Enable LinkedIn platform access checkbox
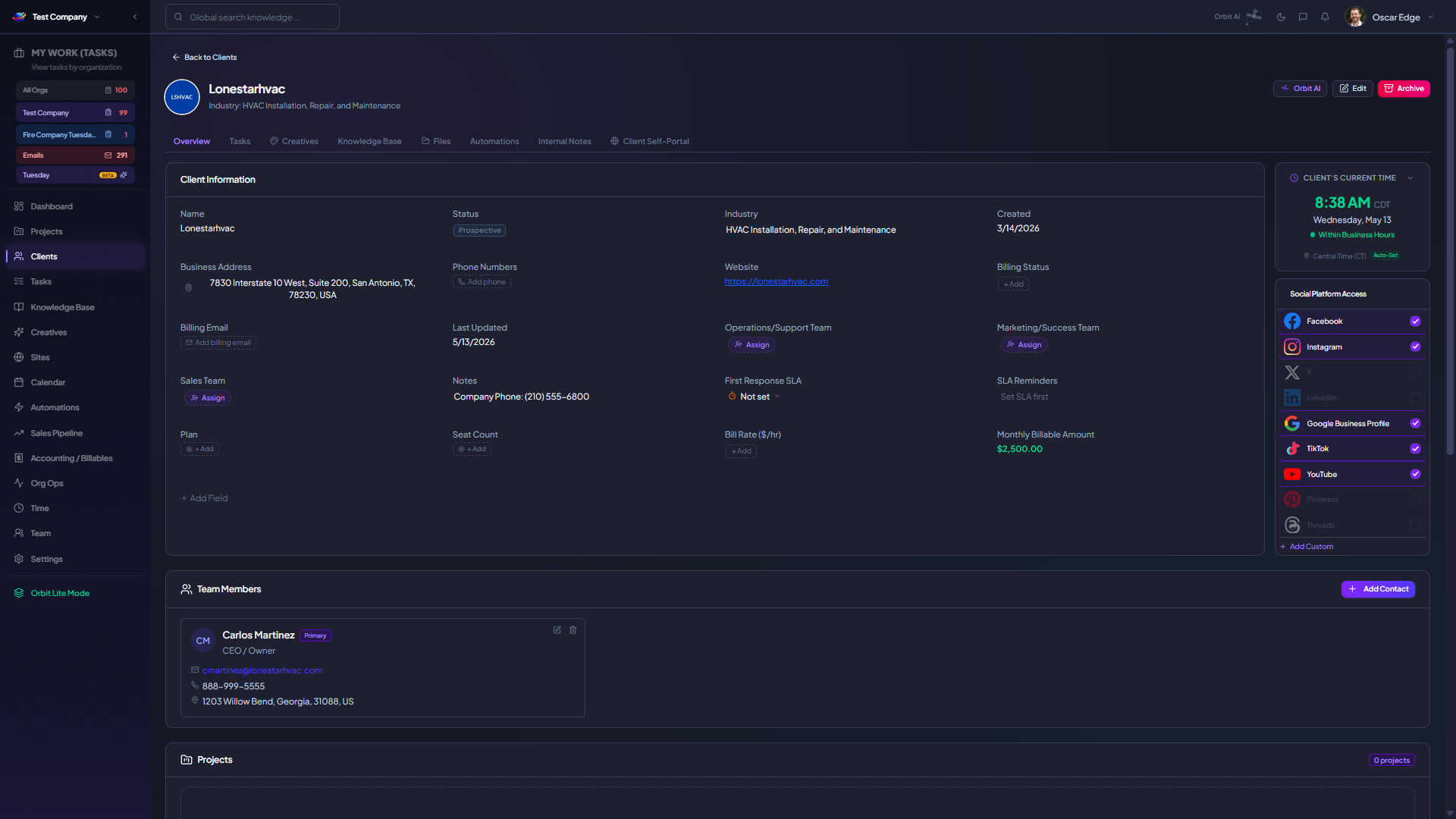Viewport: 1456px width, 819px height. [1415, 398]
